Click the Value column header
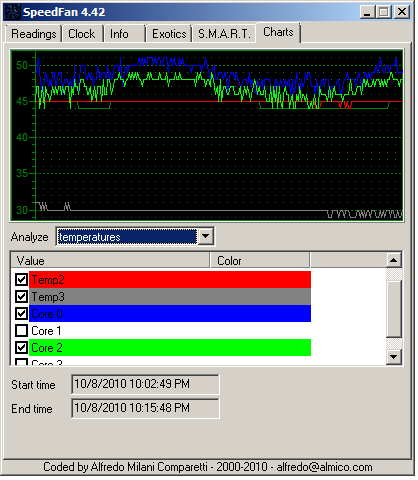 tap(110, 261)
